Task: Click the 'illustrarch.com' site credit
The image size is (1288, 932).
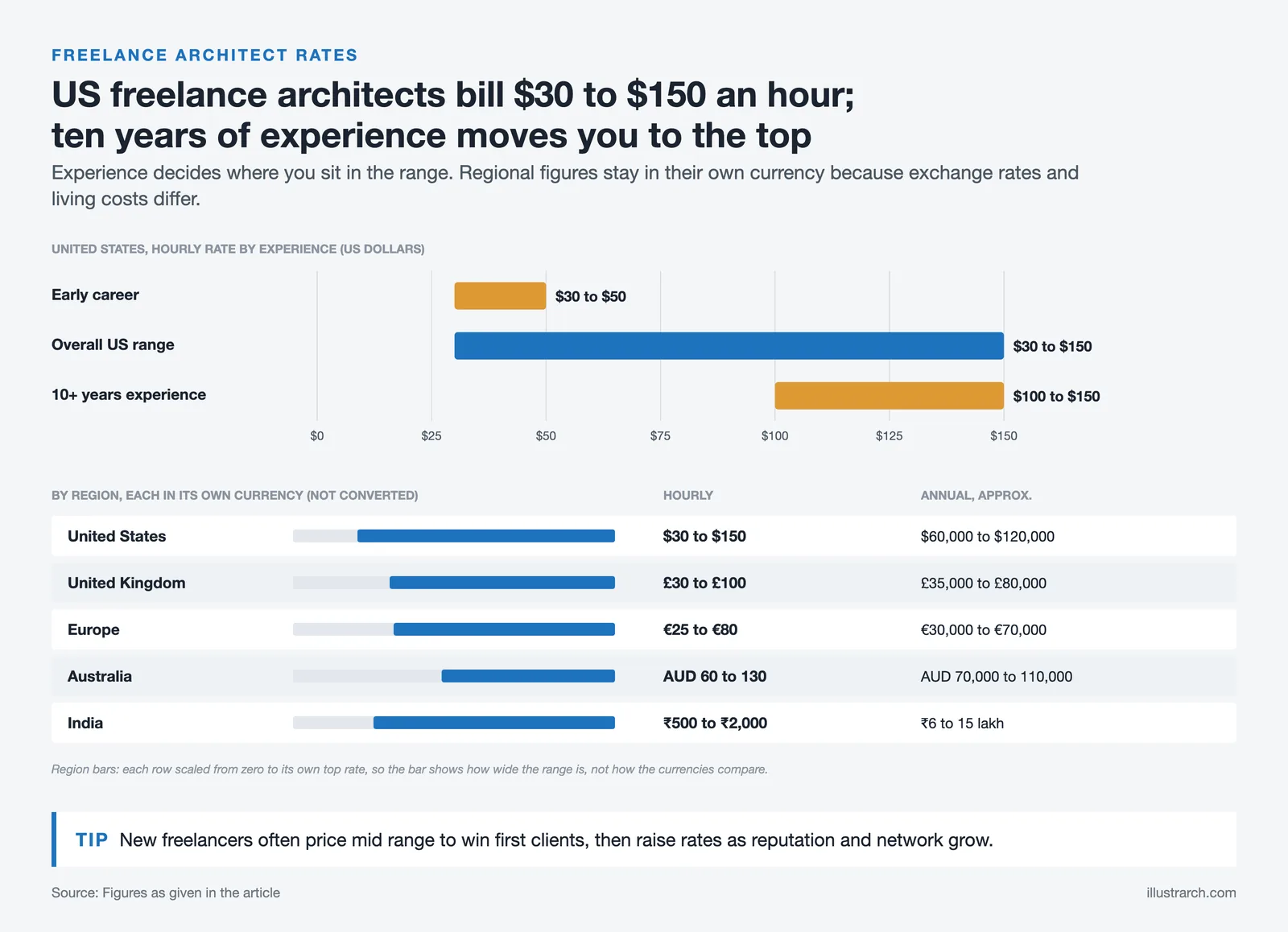Action: pos(1191,893)
